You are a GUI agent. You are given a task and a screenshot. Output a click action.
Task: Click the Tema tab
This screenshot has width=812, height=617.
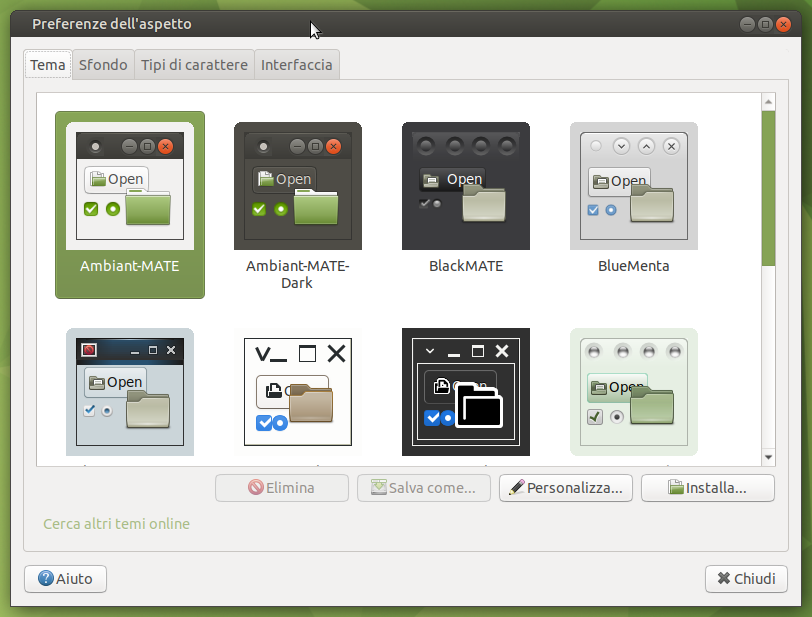click(x=48, y=65)
